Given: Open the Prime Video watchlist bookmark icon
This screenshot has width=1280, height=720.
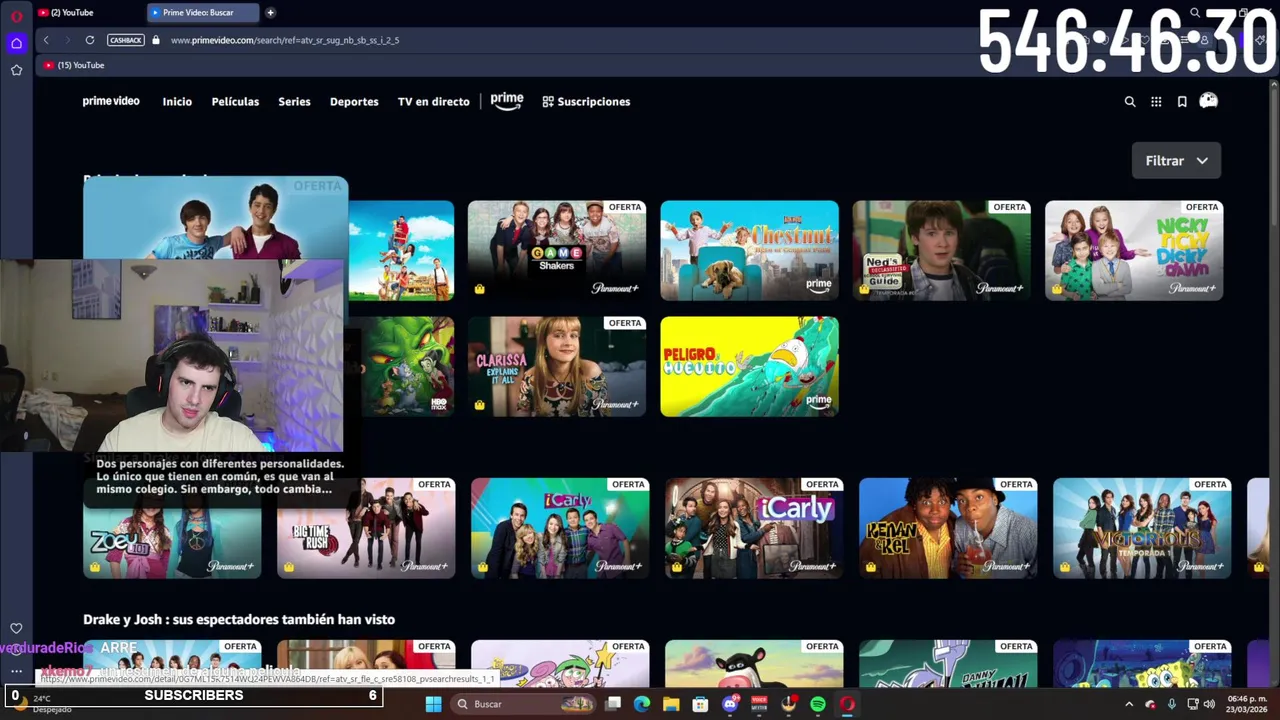Looking at the screenshot, I should [x=1182, y=101].
